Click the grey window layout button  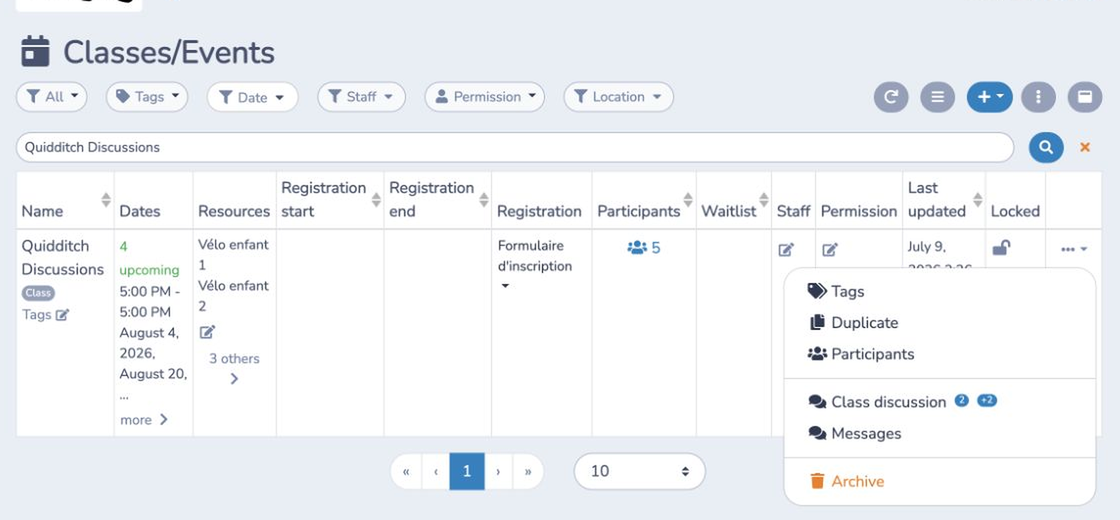(1085, 97)
